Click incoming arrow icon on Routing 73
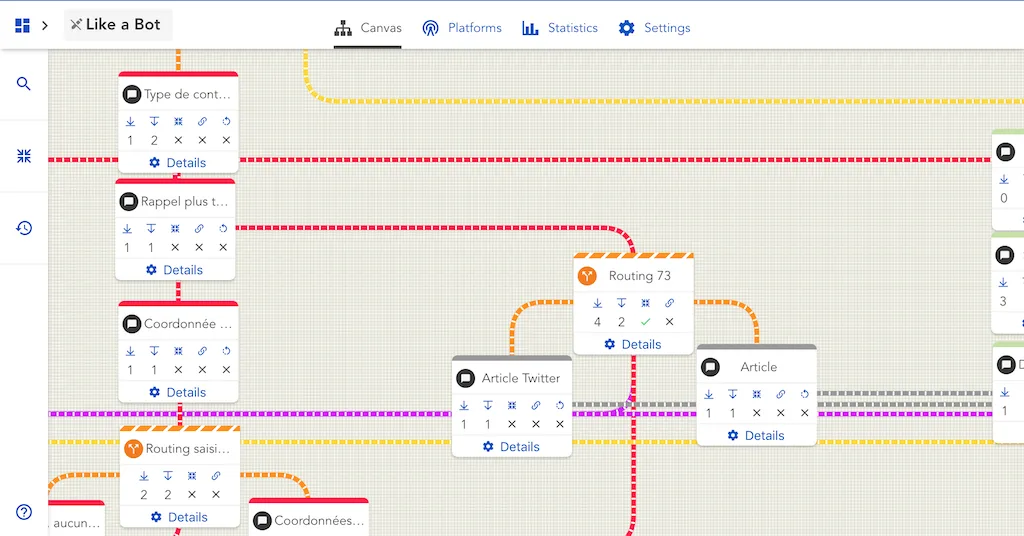This screenshot has width=1024, height=536. 597,303
